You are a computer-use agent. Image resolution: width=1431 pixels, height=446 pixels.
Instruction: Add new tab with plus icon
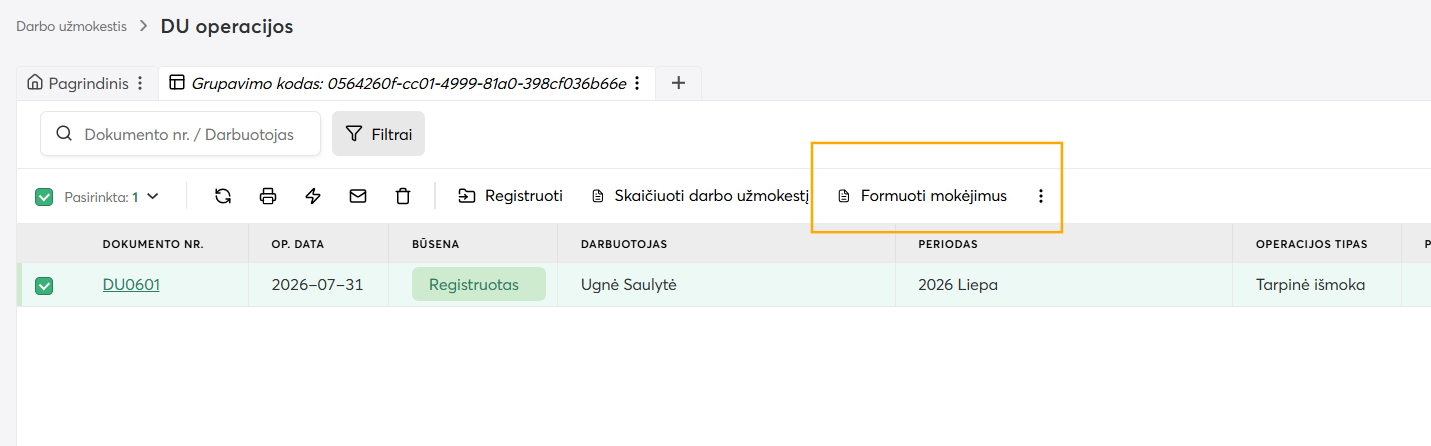(678, 83)
